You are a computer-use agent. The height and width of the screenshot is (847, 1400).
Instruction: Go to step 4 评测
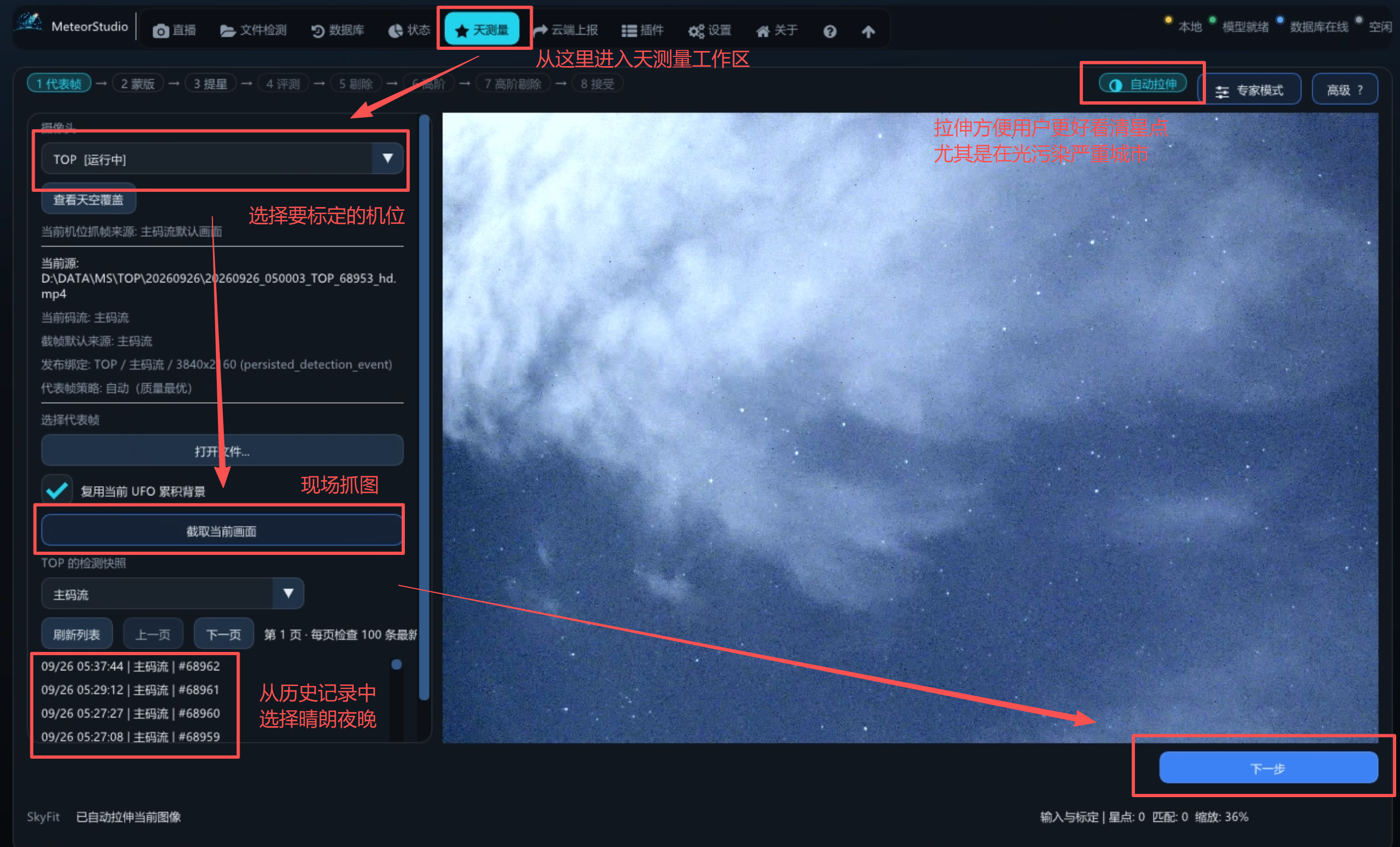[283, 83]
